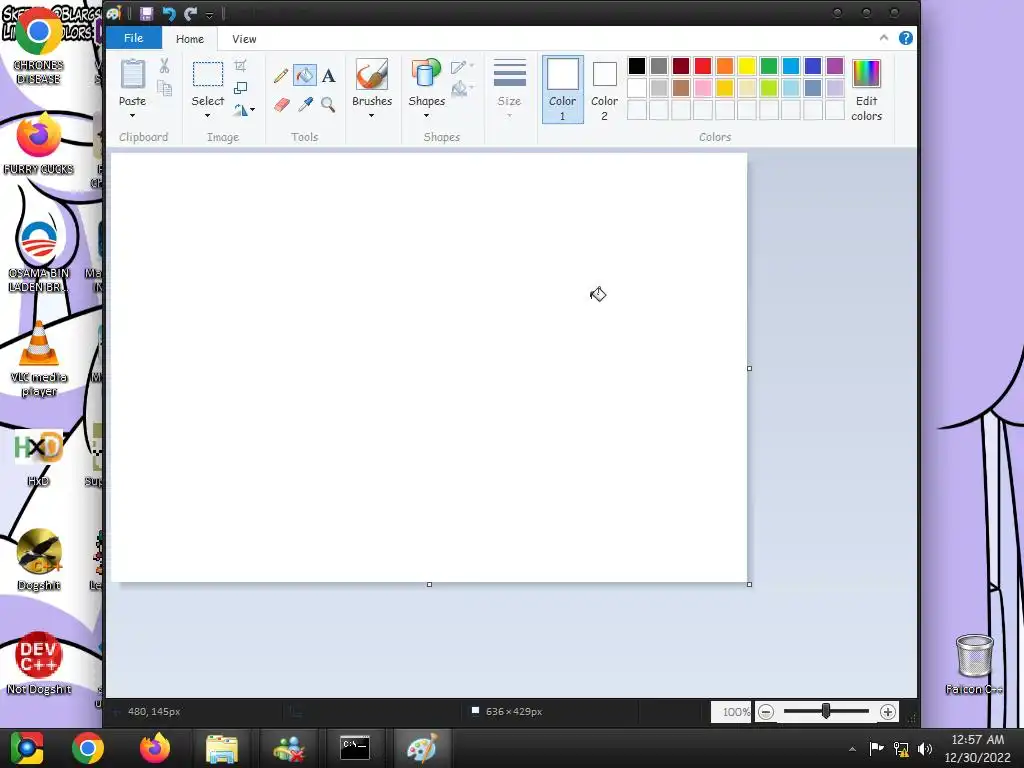Screen dimensions: 1024x768
Task: Show hidden tray icons arrow
Action: pyautogui.click(x=852, y=749)
